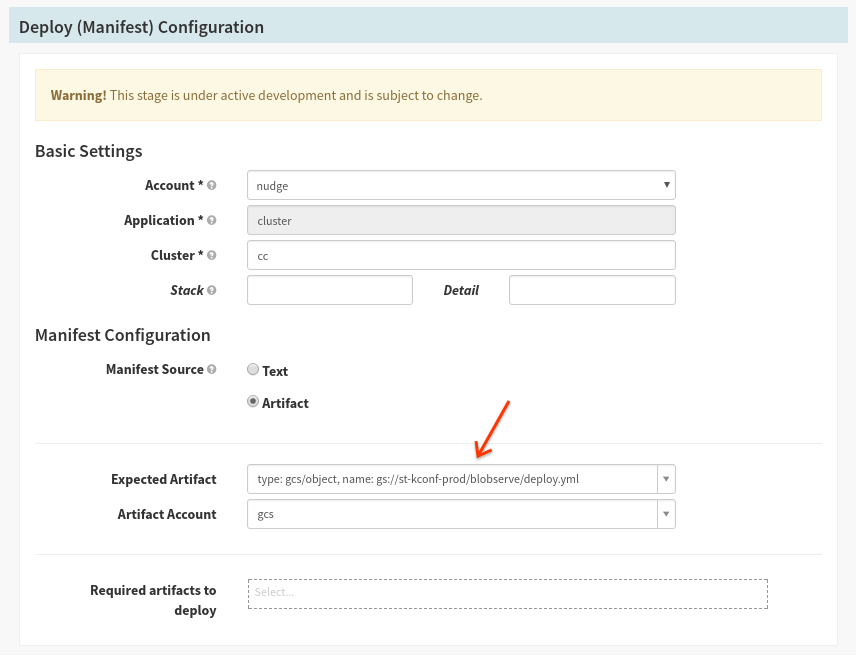Click the Stack field help icon
This screenshot has width=856, height=656.
(213, 290)
